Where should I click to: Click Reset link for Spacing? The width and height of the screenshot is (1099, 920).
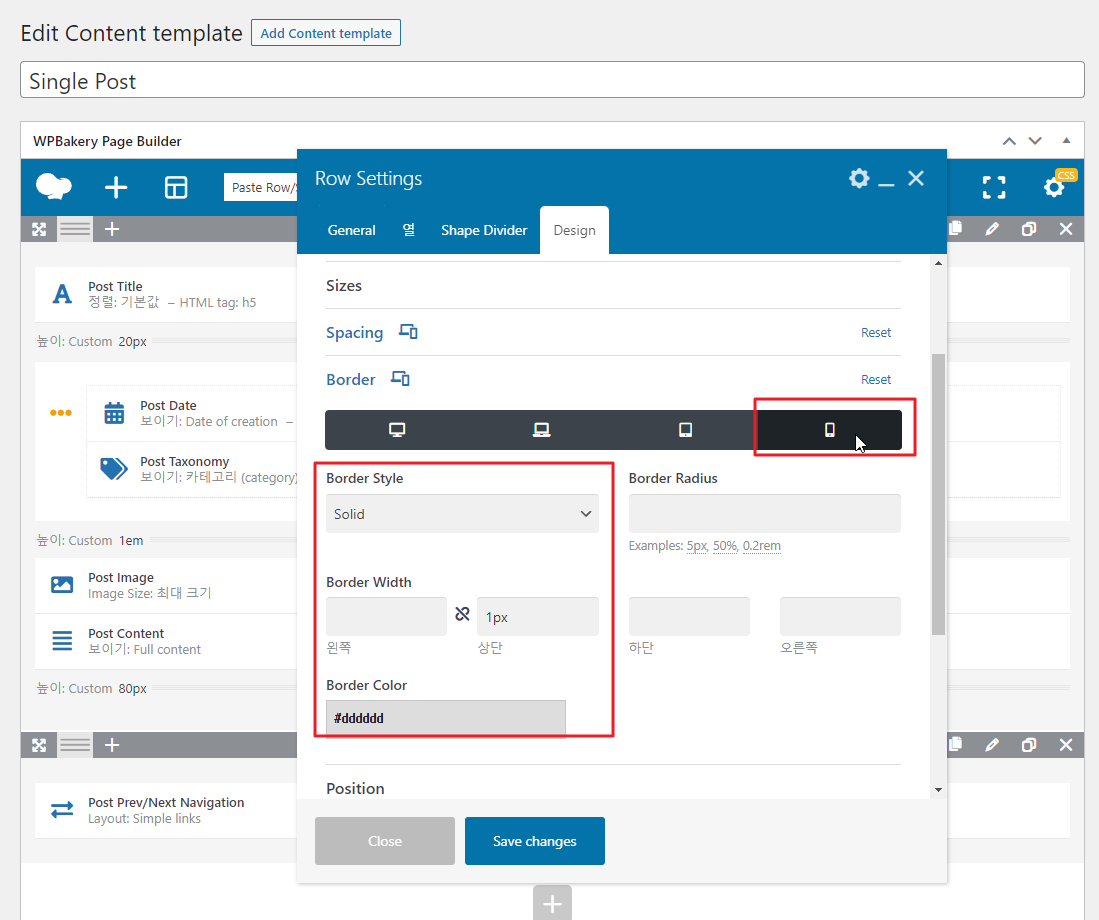click(x=876, y=332)
